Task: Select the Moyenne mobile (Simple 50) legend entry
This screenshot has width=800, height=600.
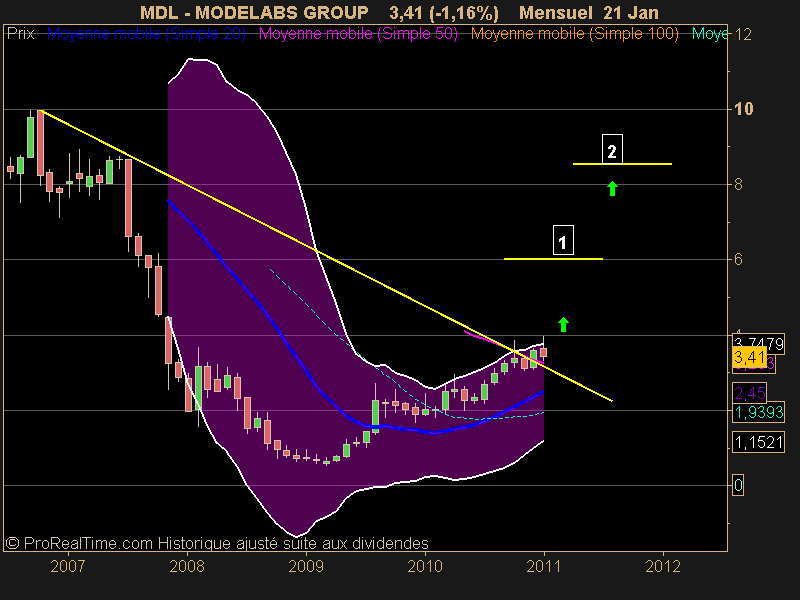Action: click(x=358, y=34)
